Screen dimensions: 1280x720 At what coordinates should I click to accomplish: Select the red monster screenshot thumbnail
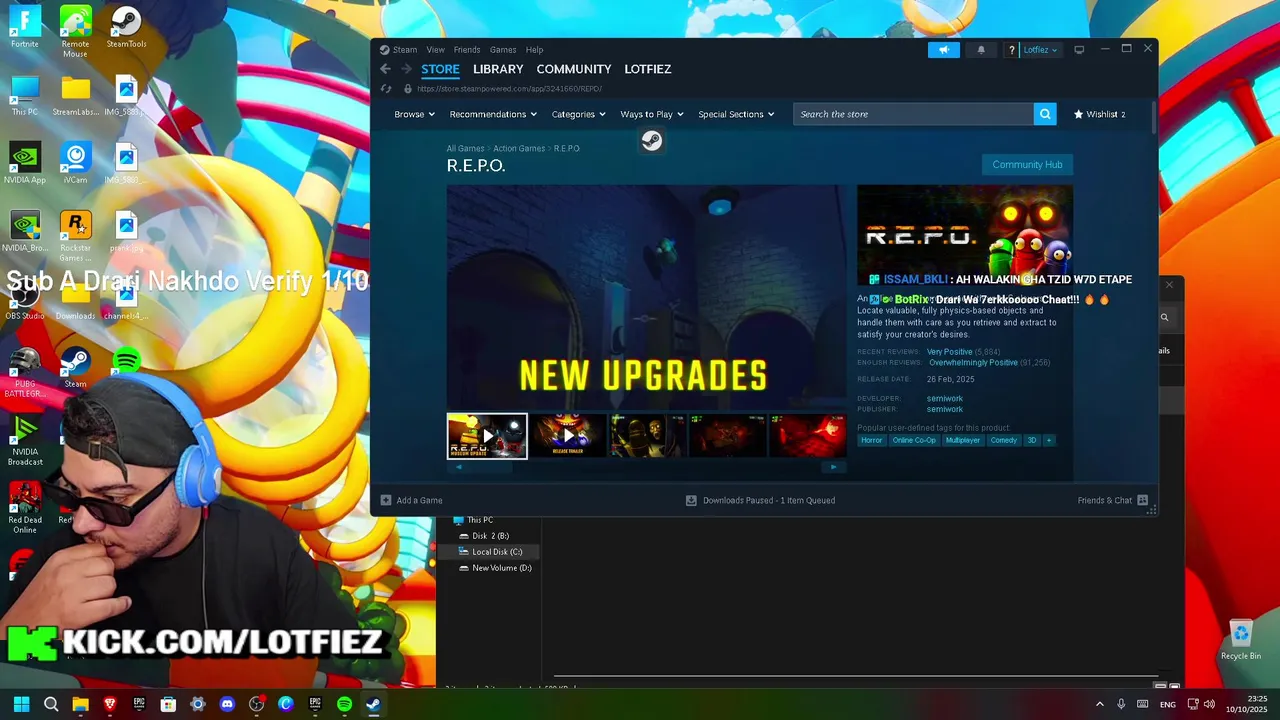pos(807,436)
